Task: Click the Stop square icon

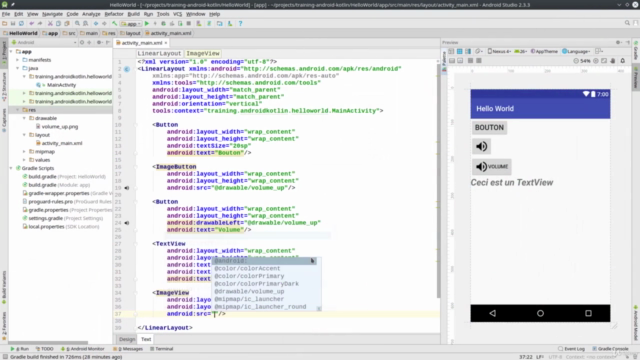Action: (189, 24)
